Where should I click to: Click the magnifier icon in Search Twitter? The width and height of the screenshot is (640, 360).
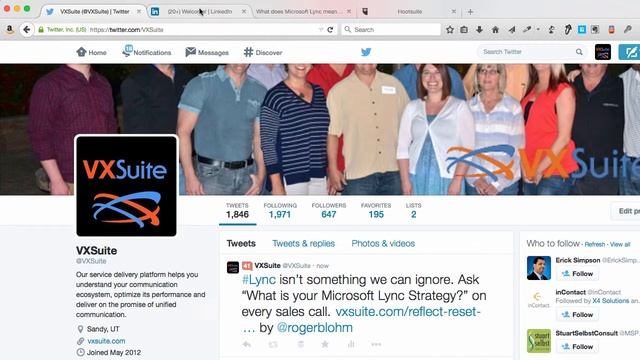579,52
